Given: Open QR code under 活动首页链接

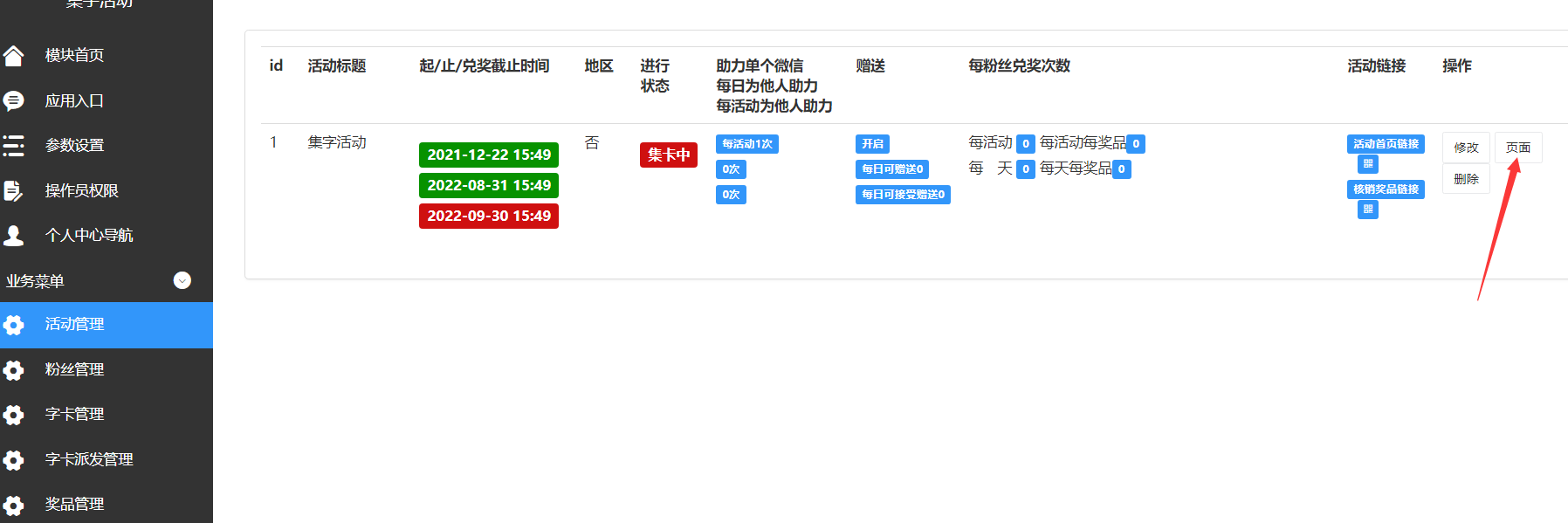Looking at the screenshot, I should [1367, 164].
